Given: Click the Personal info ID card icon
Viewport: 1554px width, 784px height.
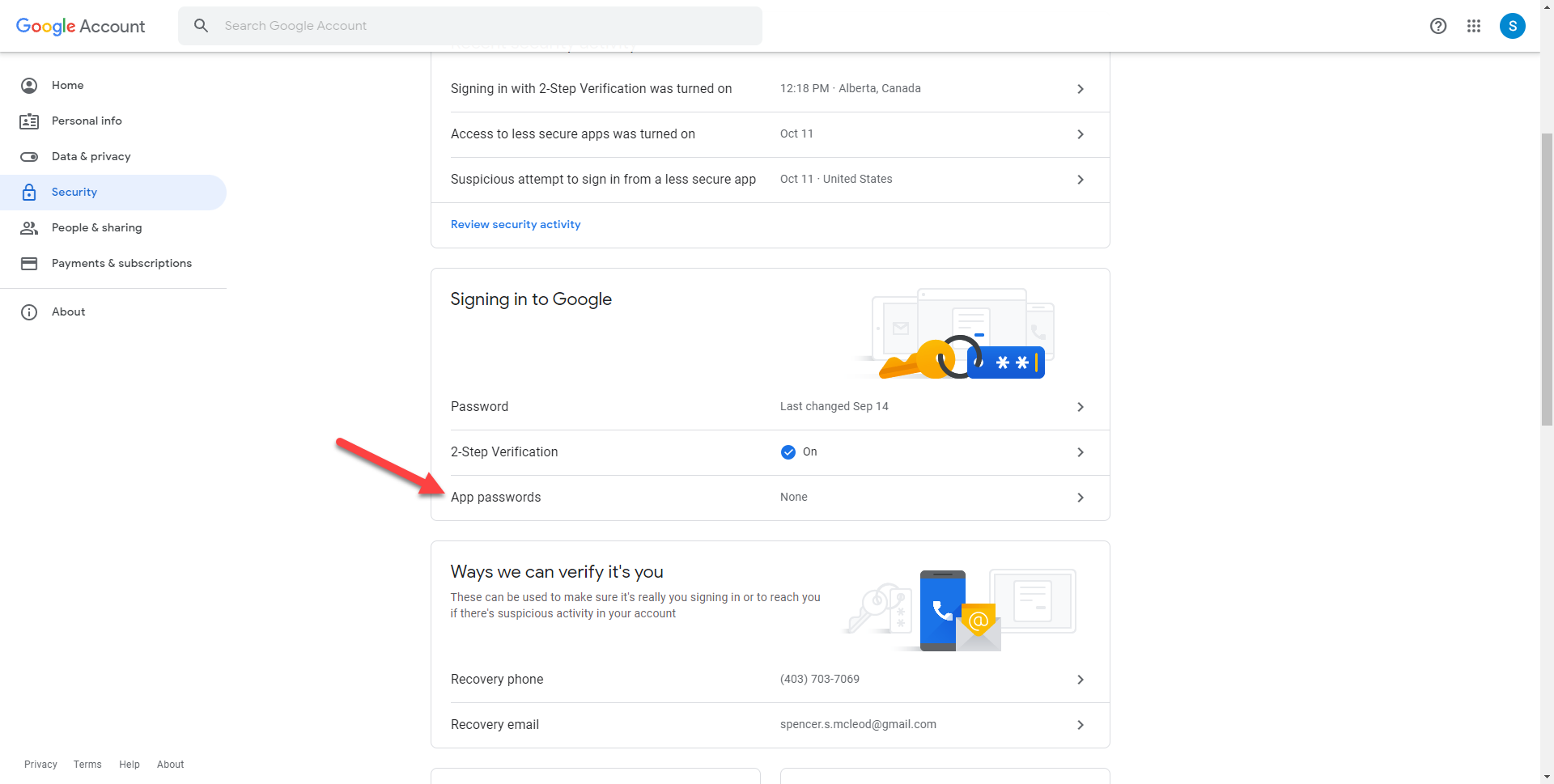Looking at the screenshot, I should coord(29,121).
